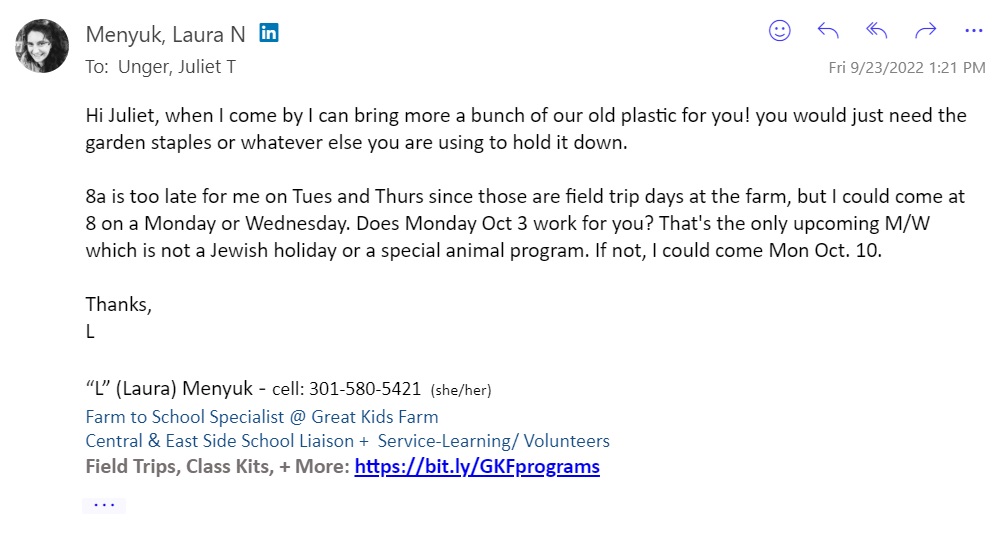This screenshot has height=534, width=999.
Task: Select recipient Unger, Juliet T
Action: point(176,67)
